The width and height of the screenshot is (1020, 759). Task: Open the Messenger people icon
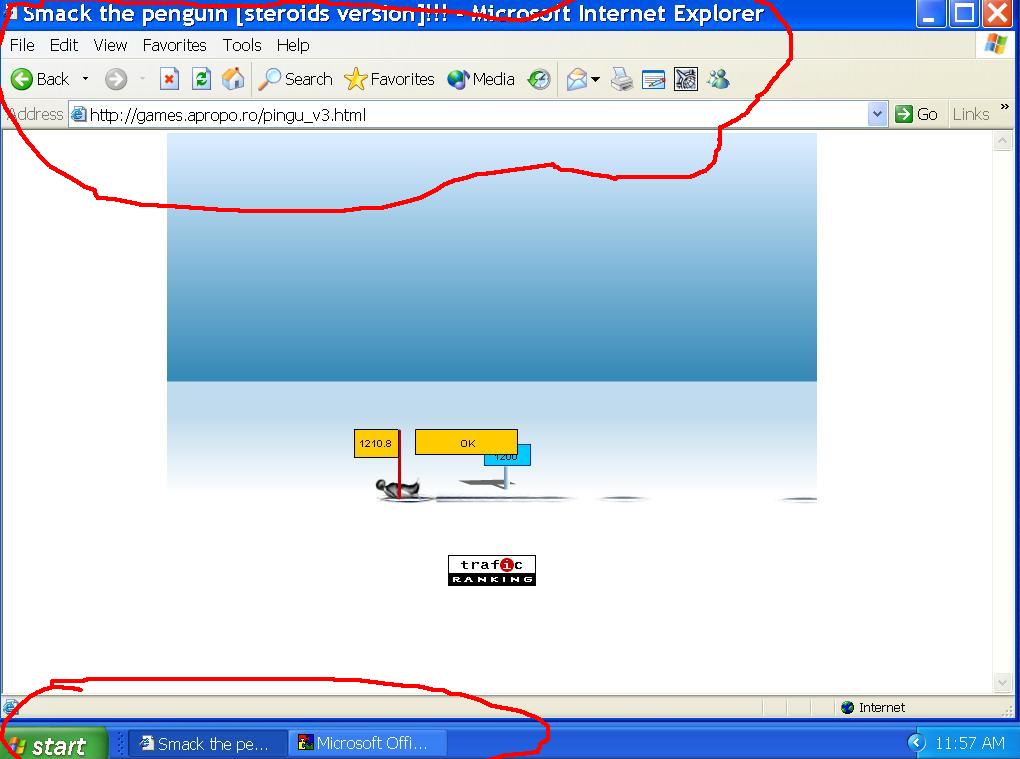719,79
